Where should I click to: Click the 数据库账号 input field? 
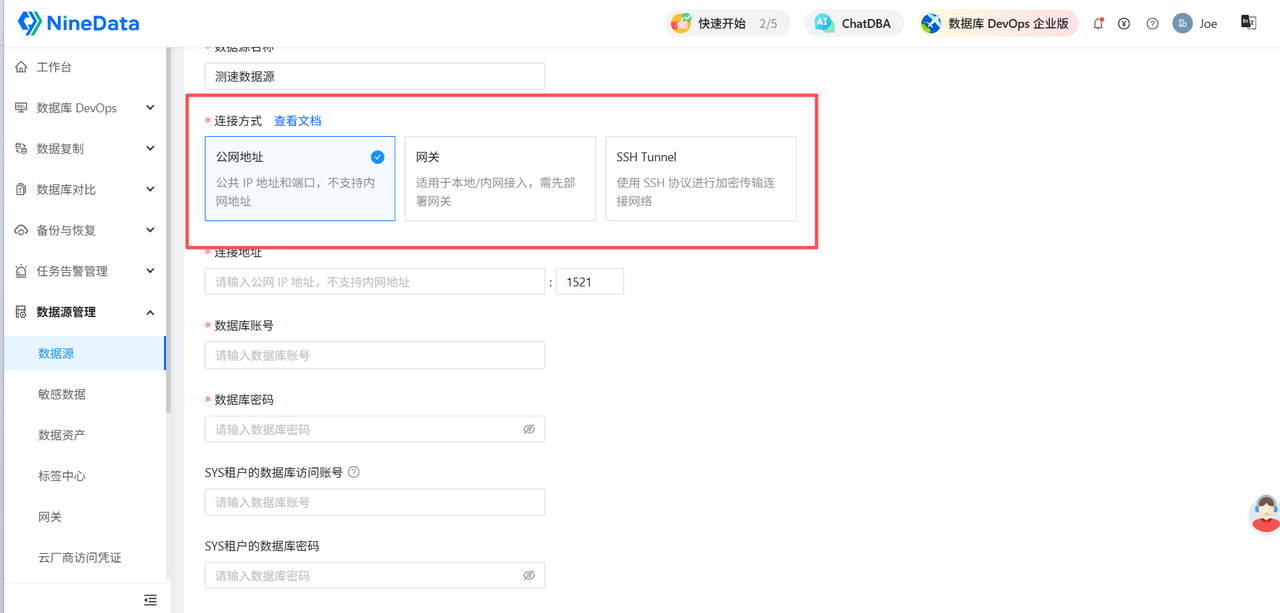click(375, 355)
